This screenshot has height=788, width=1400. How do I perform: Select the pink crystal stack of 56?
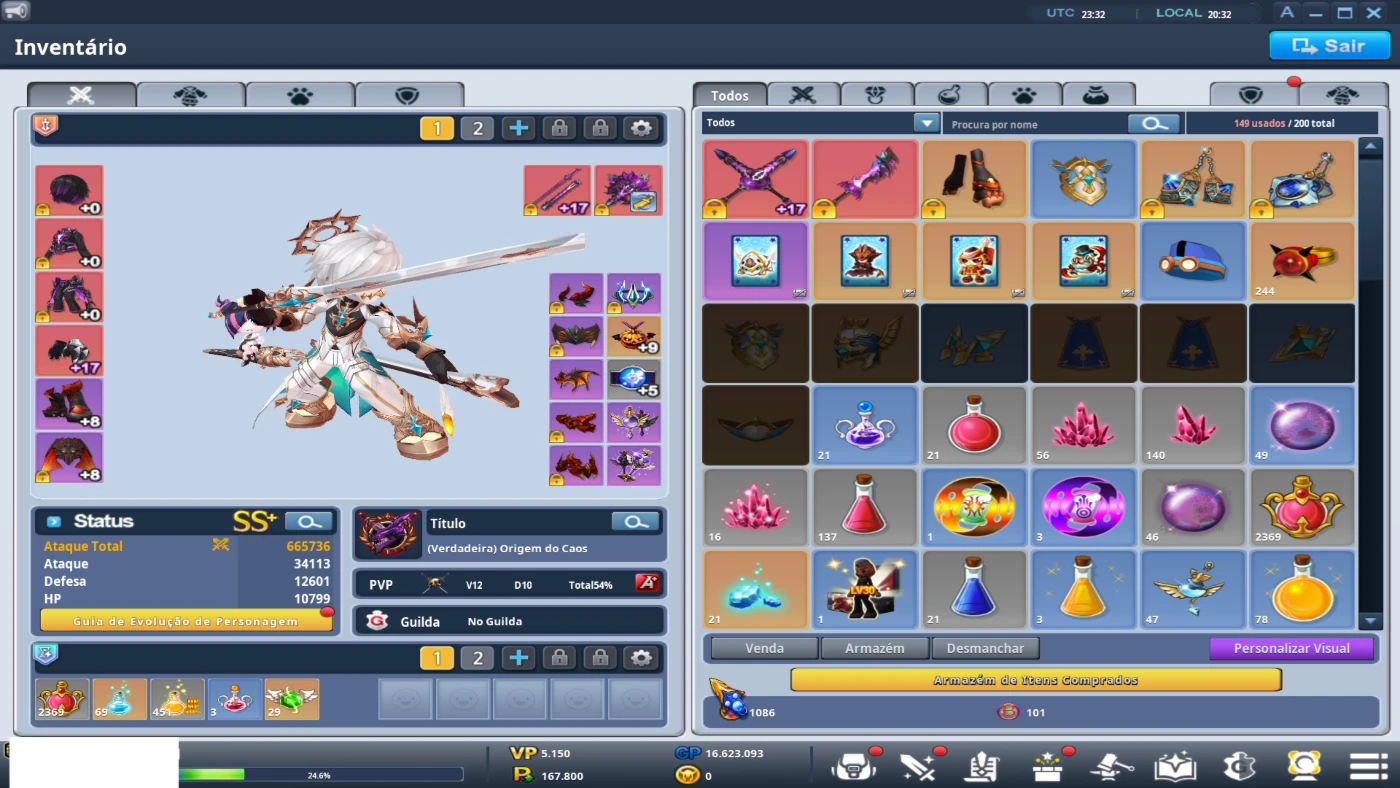point(1083,425)
